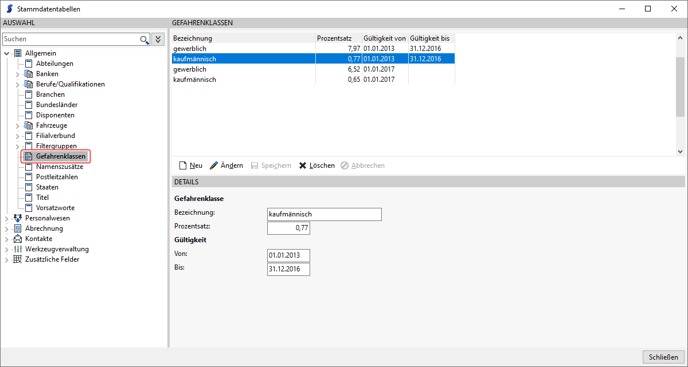Select Bundesländer in the tree
Image resolution: width=688 pixels, height=367 pixels.
tap(57, 105)
